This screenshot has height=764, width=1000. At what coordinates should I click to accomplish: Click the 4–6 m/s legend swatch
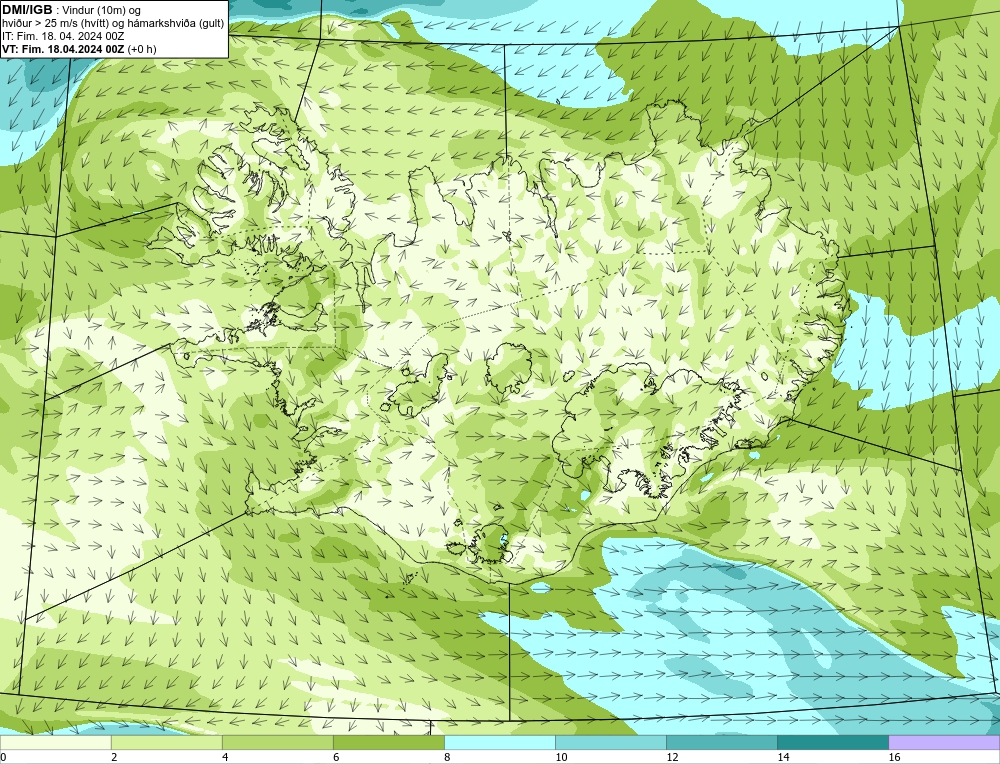tap(277, 742)
